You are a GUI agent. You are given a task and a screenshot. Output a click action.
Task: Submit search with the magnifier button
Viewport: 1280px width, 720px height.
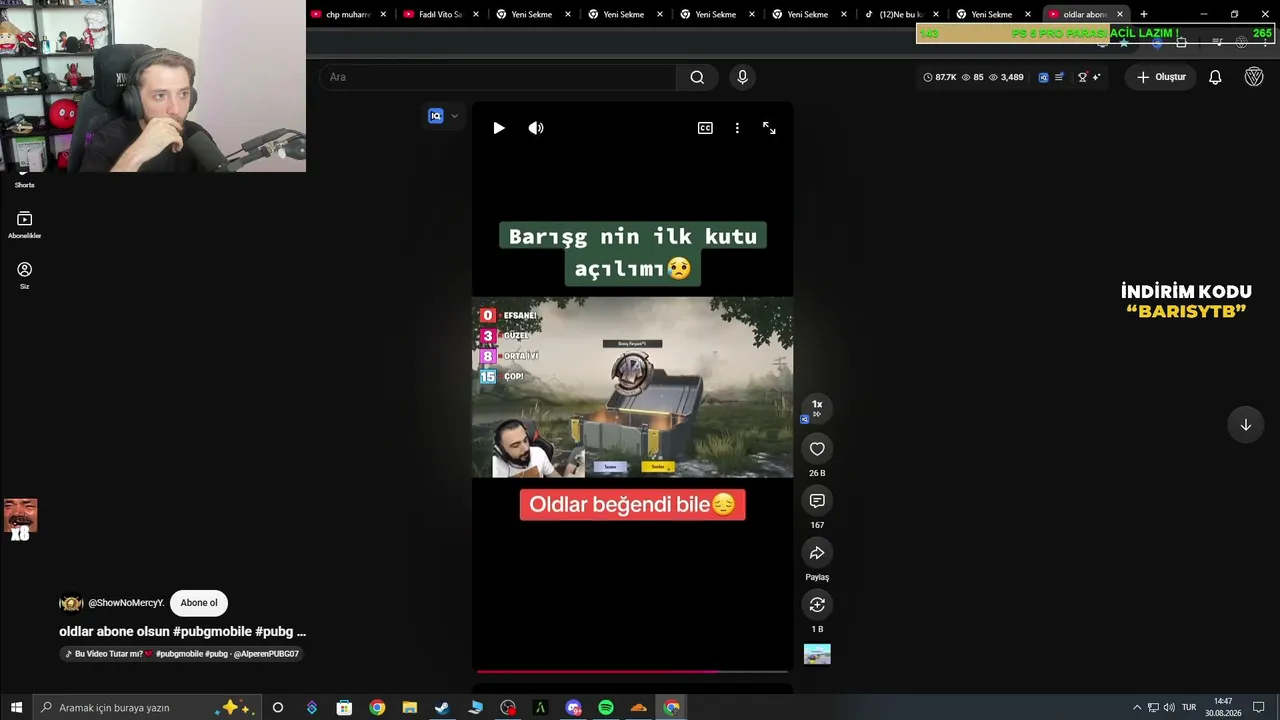697,77
